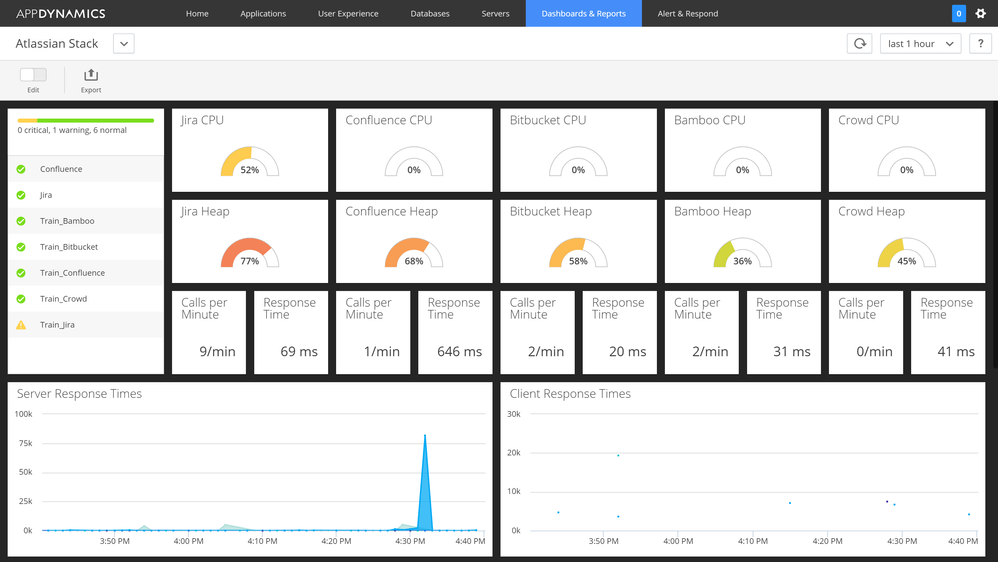998x562 pixels.
Task: Click the health status summary bar
Action: point(85,120)
